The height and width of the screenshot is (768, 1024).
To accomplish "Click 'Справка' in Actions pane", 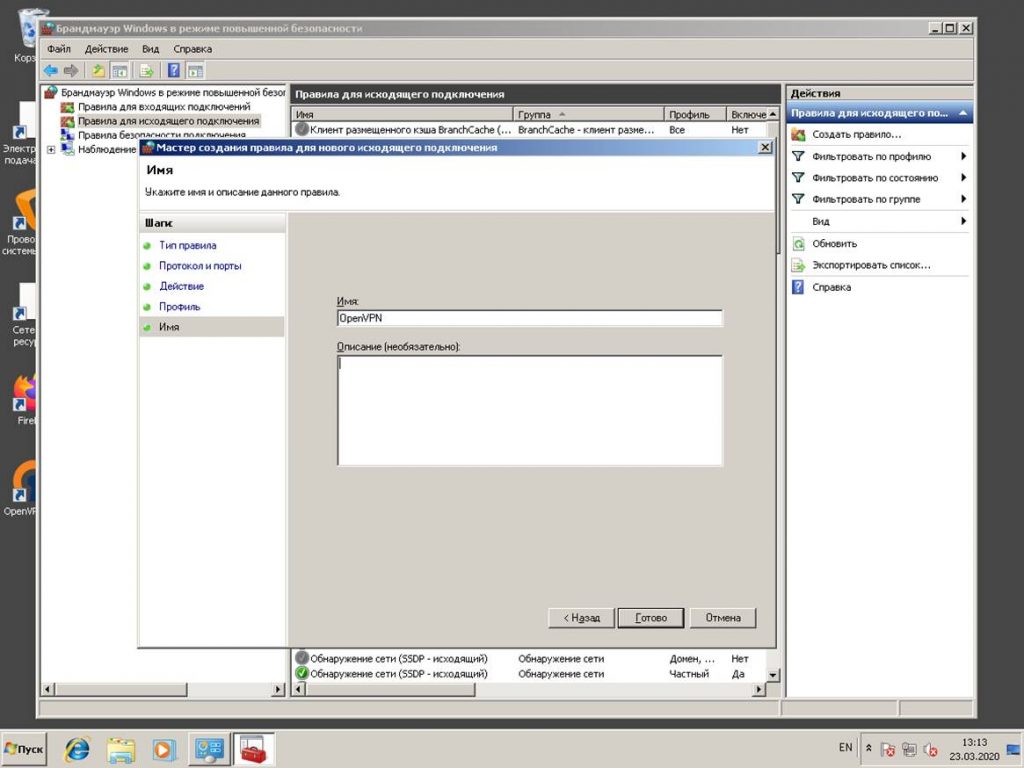I will 831,287.
